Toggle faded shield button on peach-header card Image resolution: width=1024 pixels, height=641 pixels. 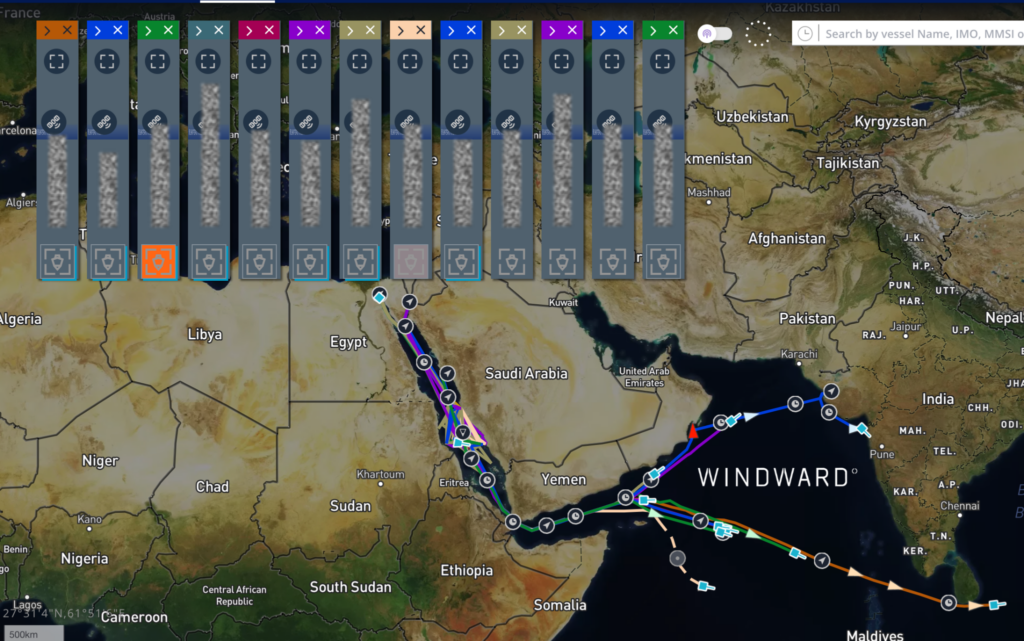point(411,262)
